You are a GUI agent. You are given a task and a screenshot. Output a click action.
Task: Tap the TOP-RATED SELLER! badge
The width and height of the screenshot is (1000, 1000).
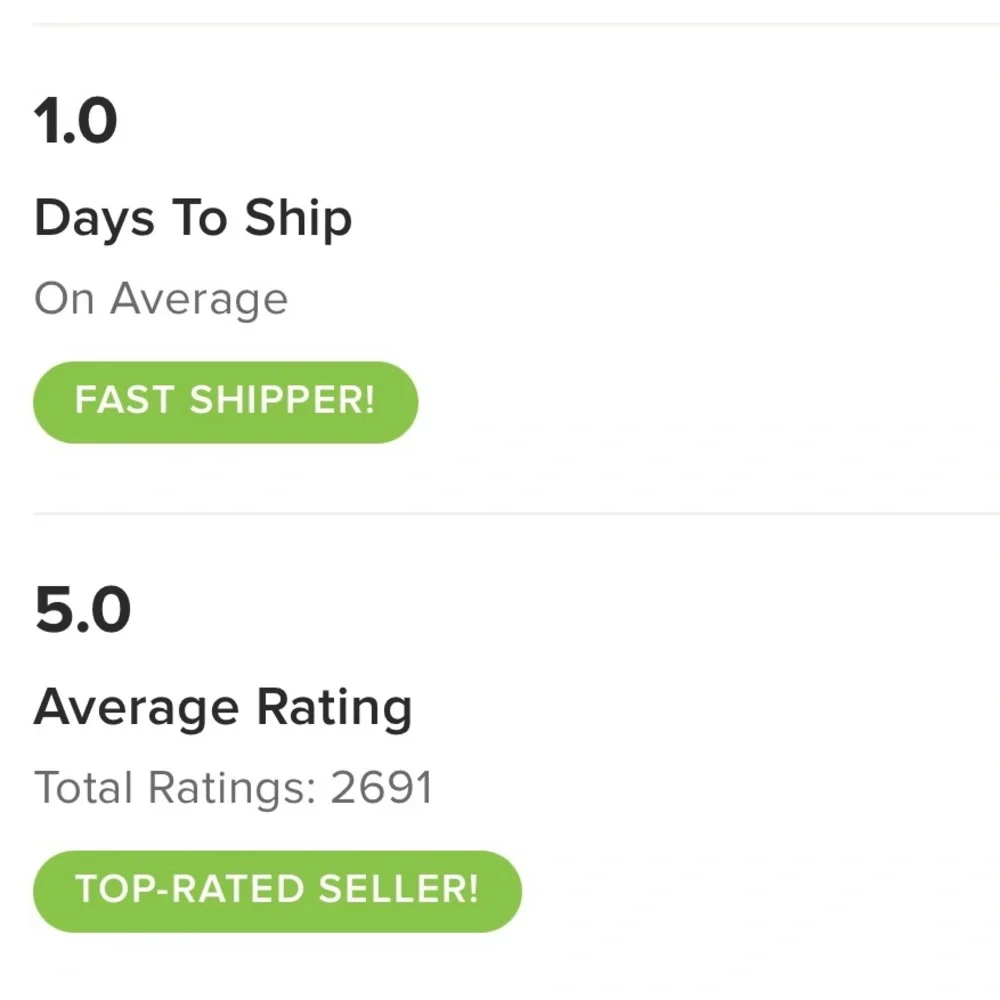point(277,891)
